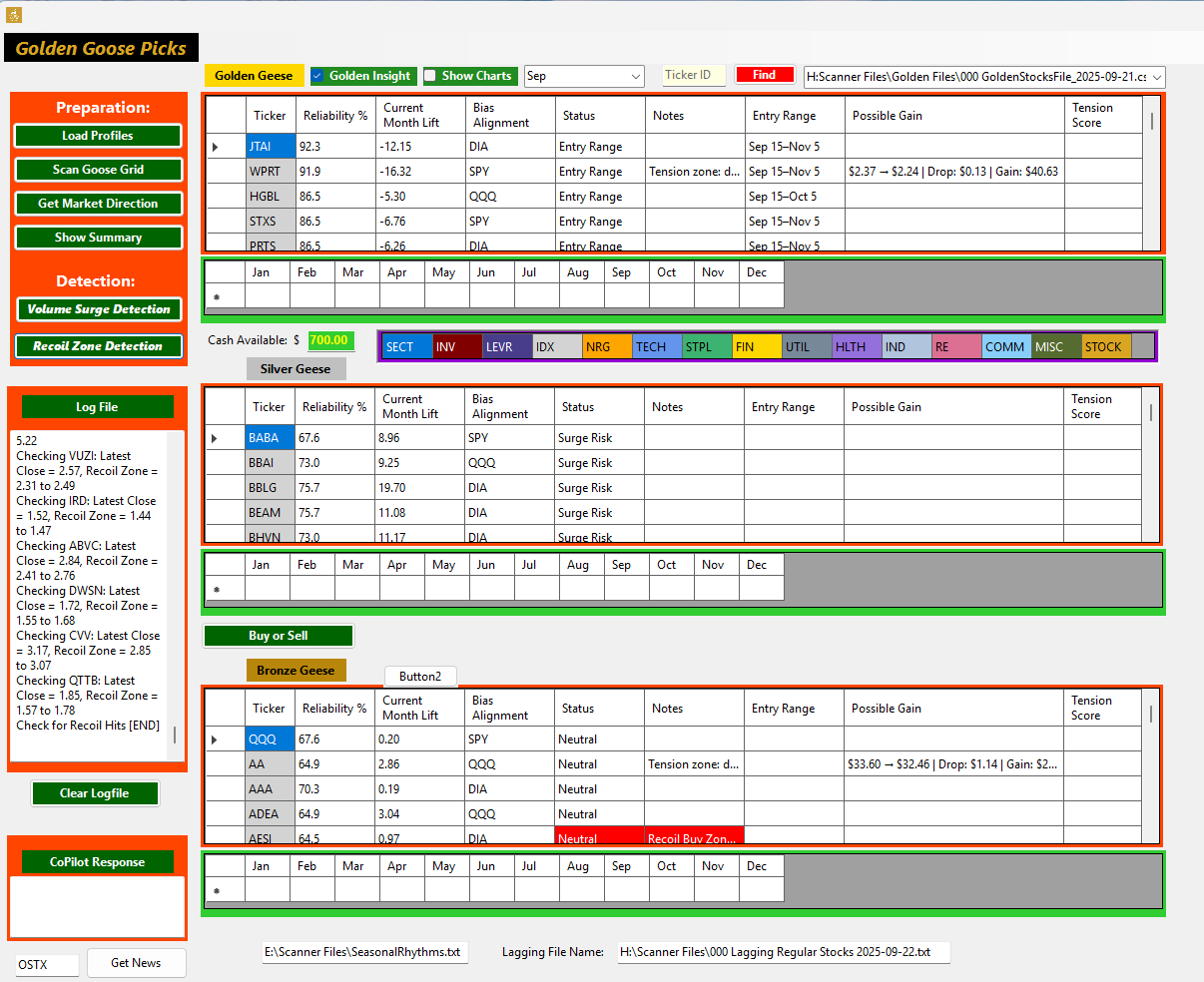Click the Silver Geese button

coord(296,369)
